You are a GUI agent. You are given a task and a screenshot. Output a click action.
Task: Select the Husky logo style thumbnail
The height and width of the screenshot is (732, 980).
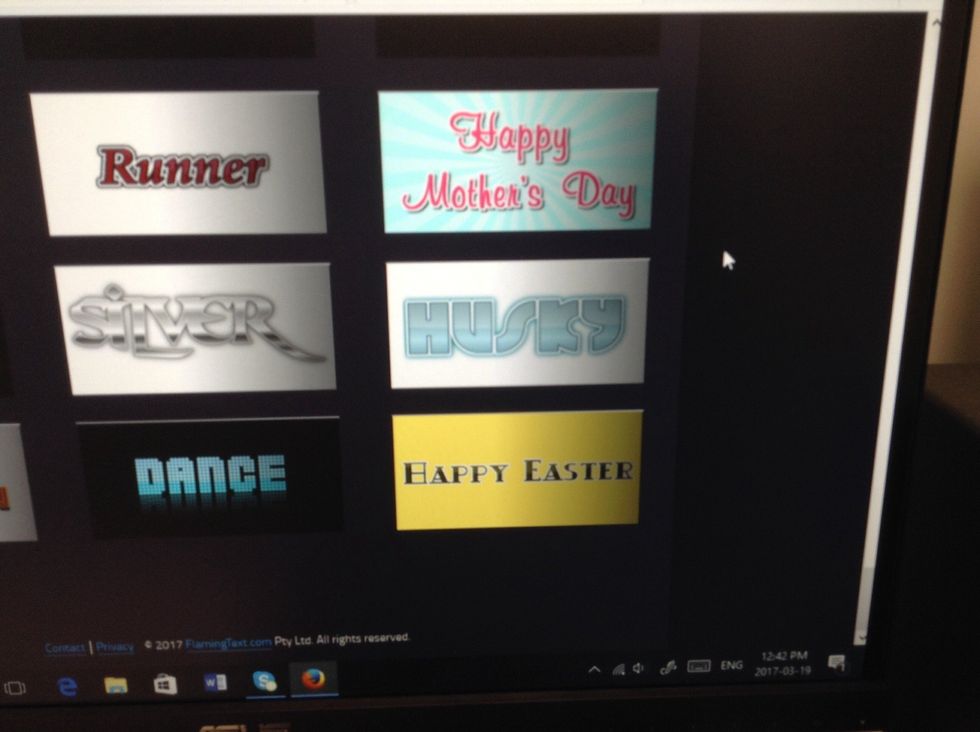518,323
